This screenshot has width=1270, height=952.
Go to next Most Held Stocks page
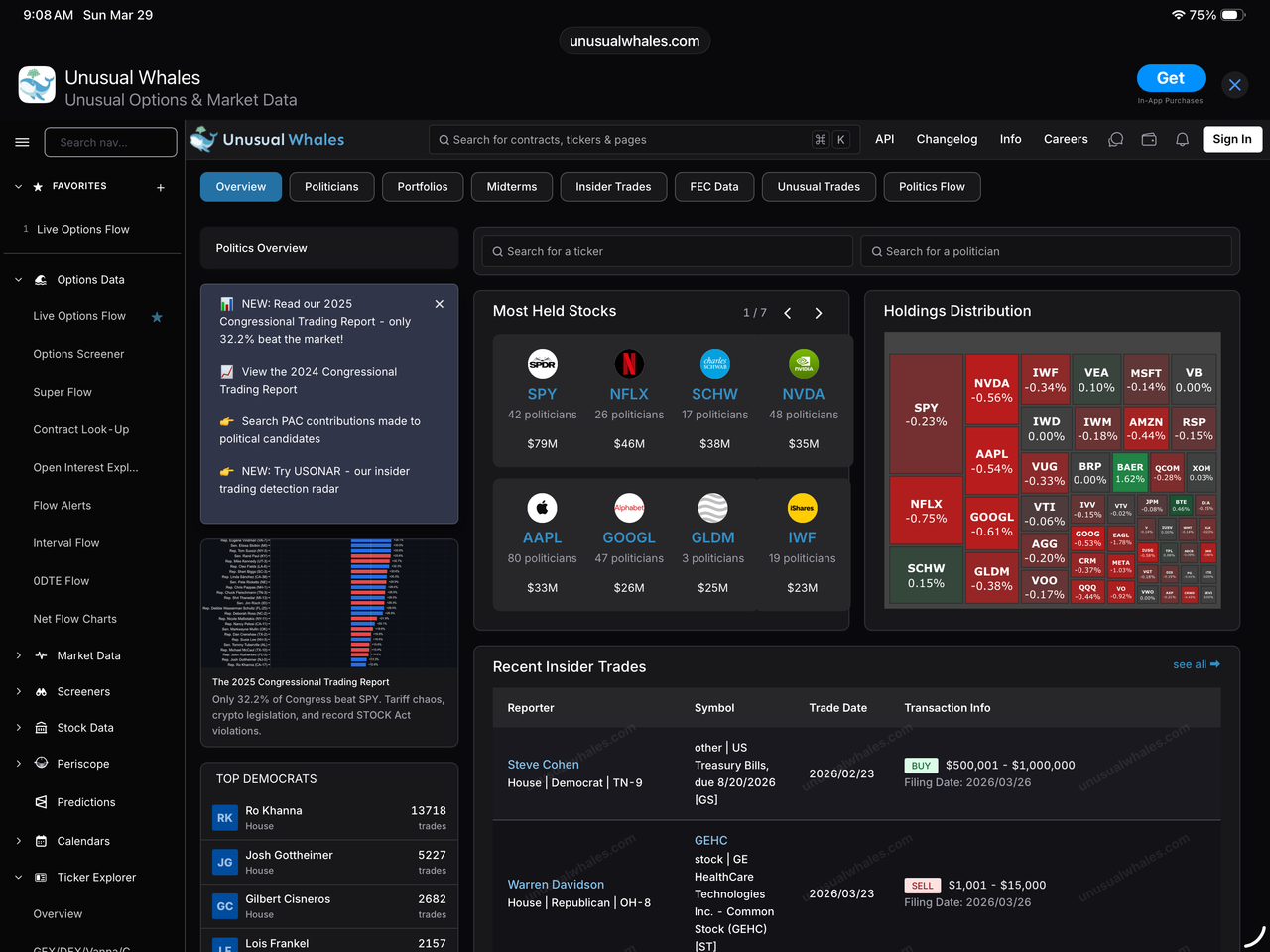click(x=819, y=313)
